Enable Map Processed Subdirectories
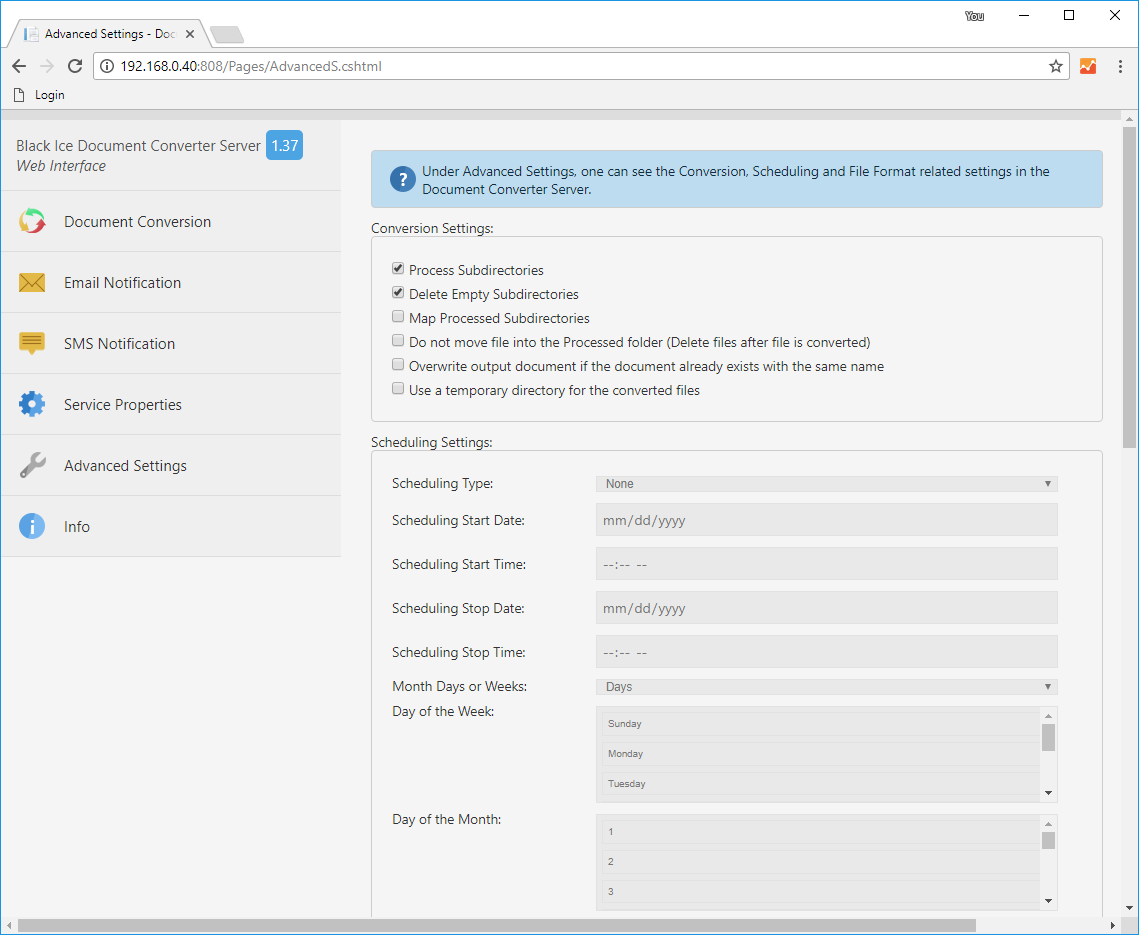 click(x=397, y=316)
